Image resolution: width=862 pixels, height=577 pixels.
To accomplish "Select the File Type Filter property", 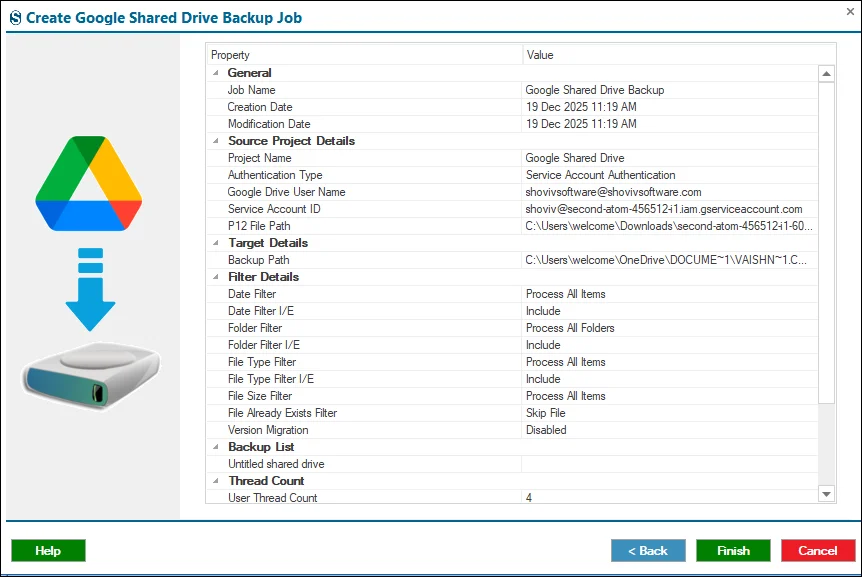I will 262,362.
